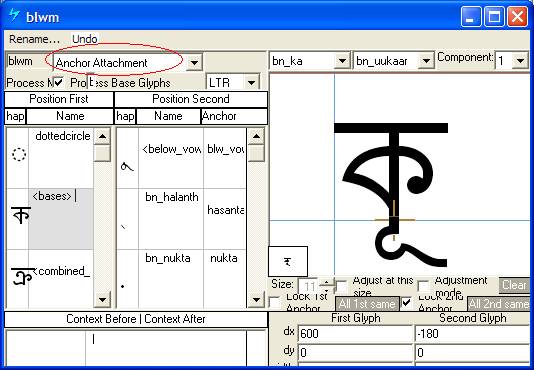534x370 pixels.
Task: Select the below vowel glyph icon
Action: (127, 167)
